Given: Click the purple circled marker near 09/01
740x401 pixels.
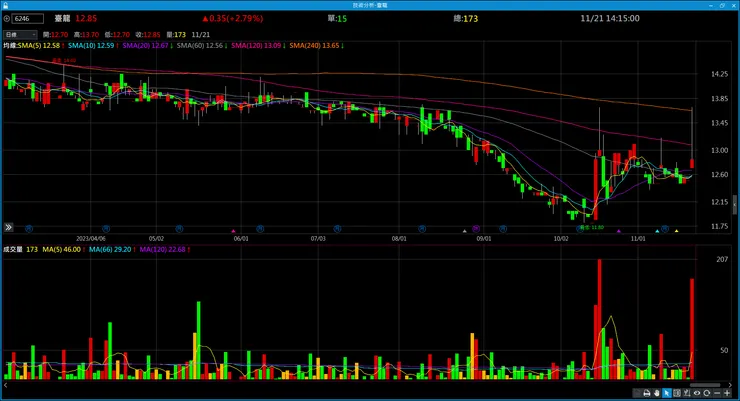Looking at the screenshot, I should (x=476, y=229).
